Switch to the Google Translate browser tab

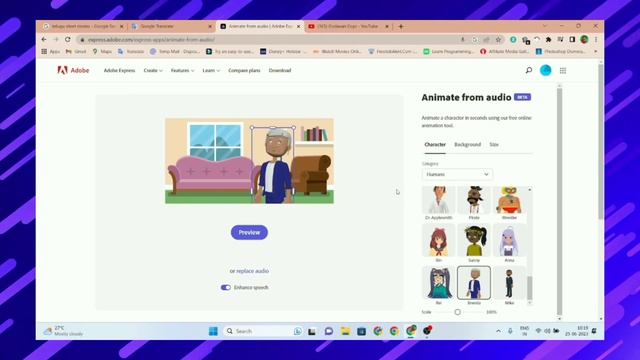click(173, 26)
